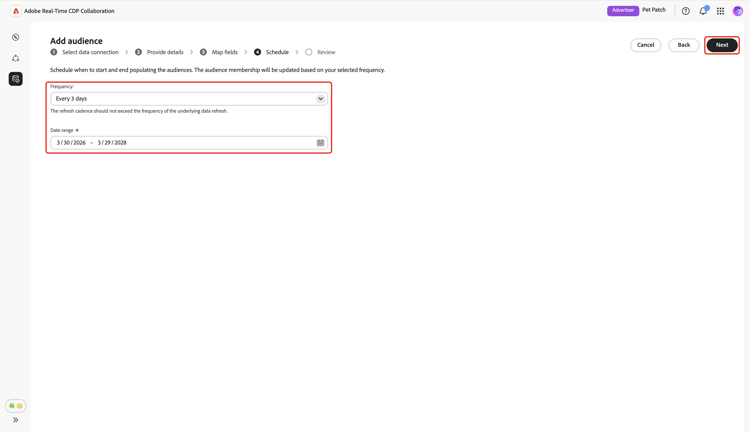Open the help question mark icon
Image resolution: width=750 pixels, height=432 pixels.
[x=685, y=11]
